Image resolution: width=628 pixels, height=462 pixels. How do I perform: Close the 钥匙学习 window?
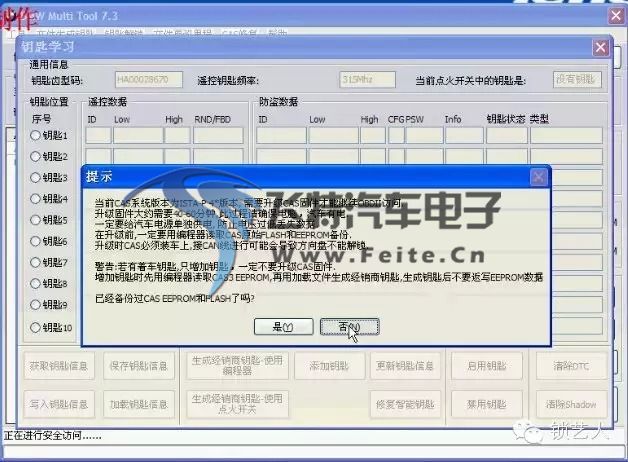[600, 48]
